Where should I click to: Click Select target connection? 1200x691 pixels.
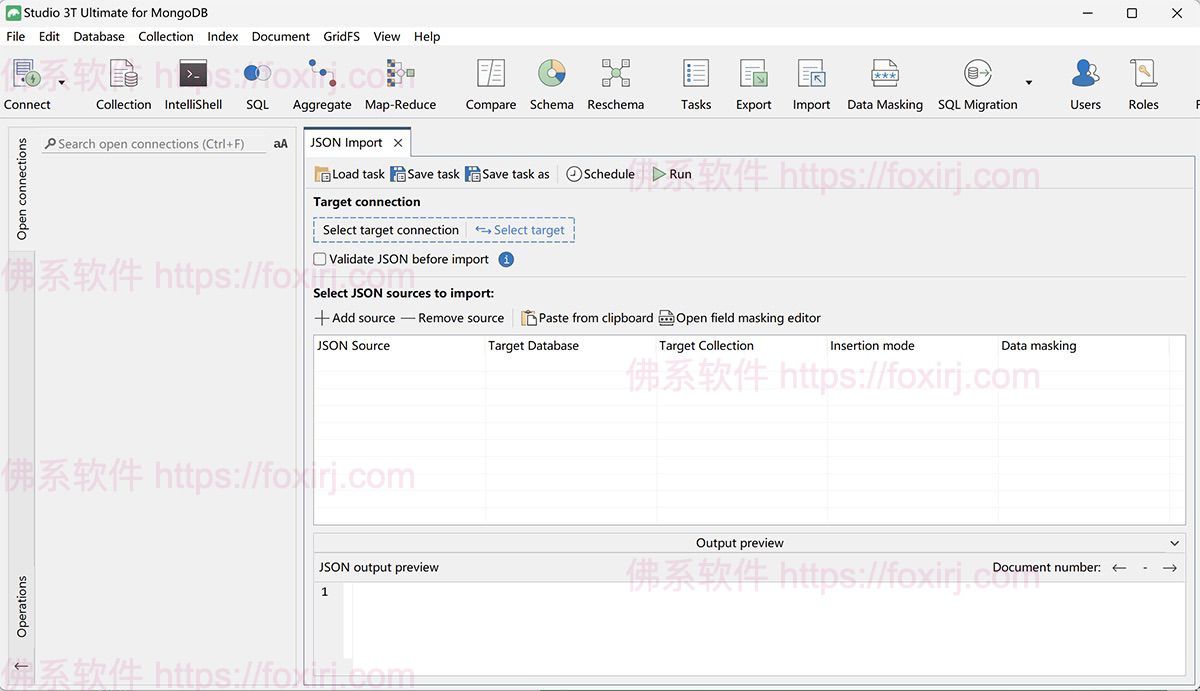pyautogui.click(x=390, y=229)
